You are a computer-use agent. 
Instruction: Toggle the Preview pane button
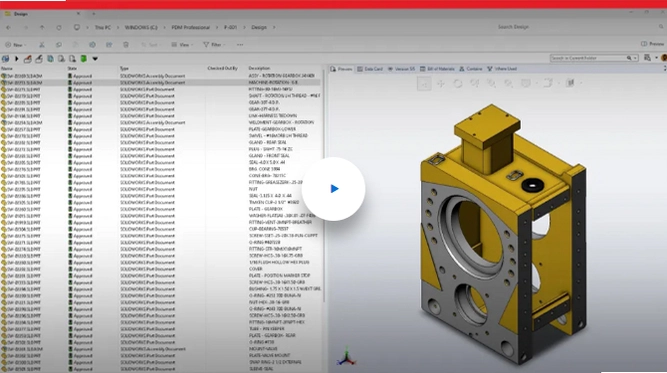(652, 44)
